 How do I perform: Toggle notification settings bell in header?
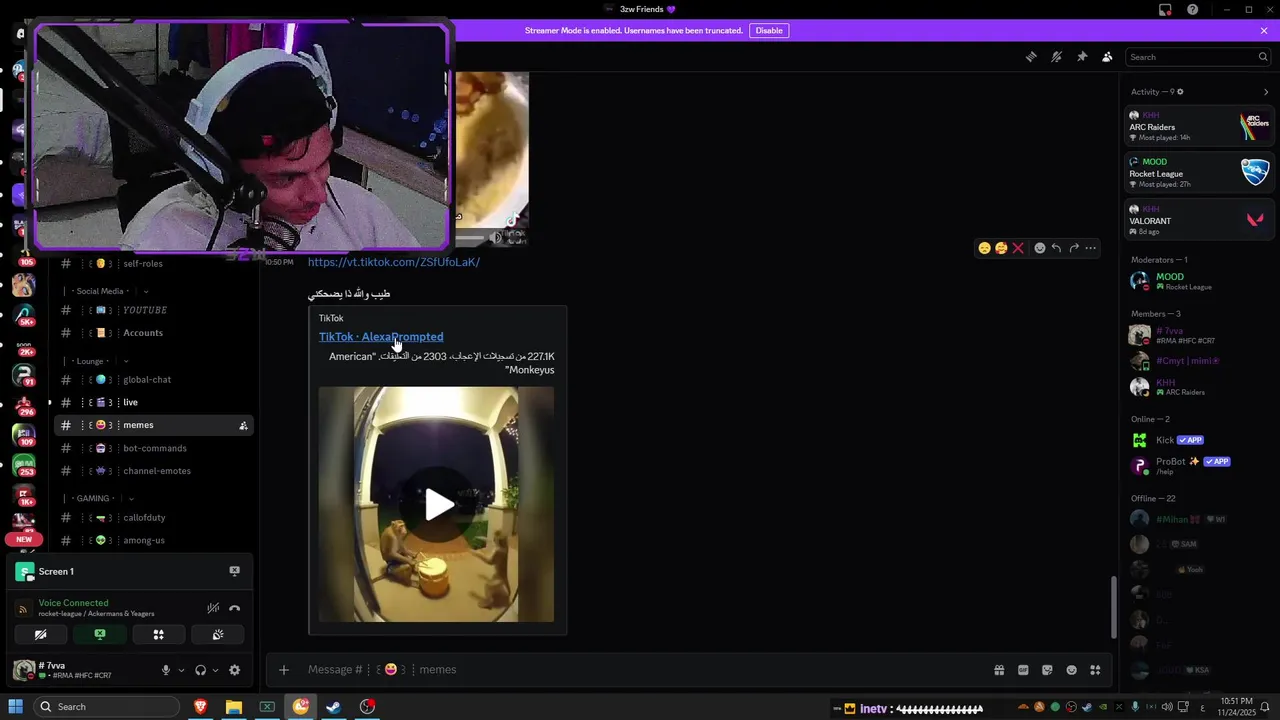click(x=1056, y=57)
